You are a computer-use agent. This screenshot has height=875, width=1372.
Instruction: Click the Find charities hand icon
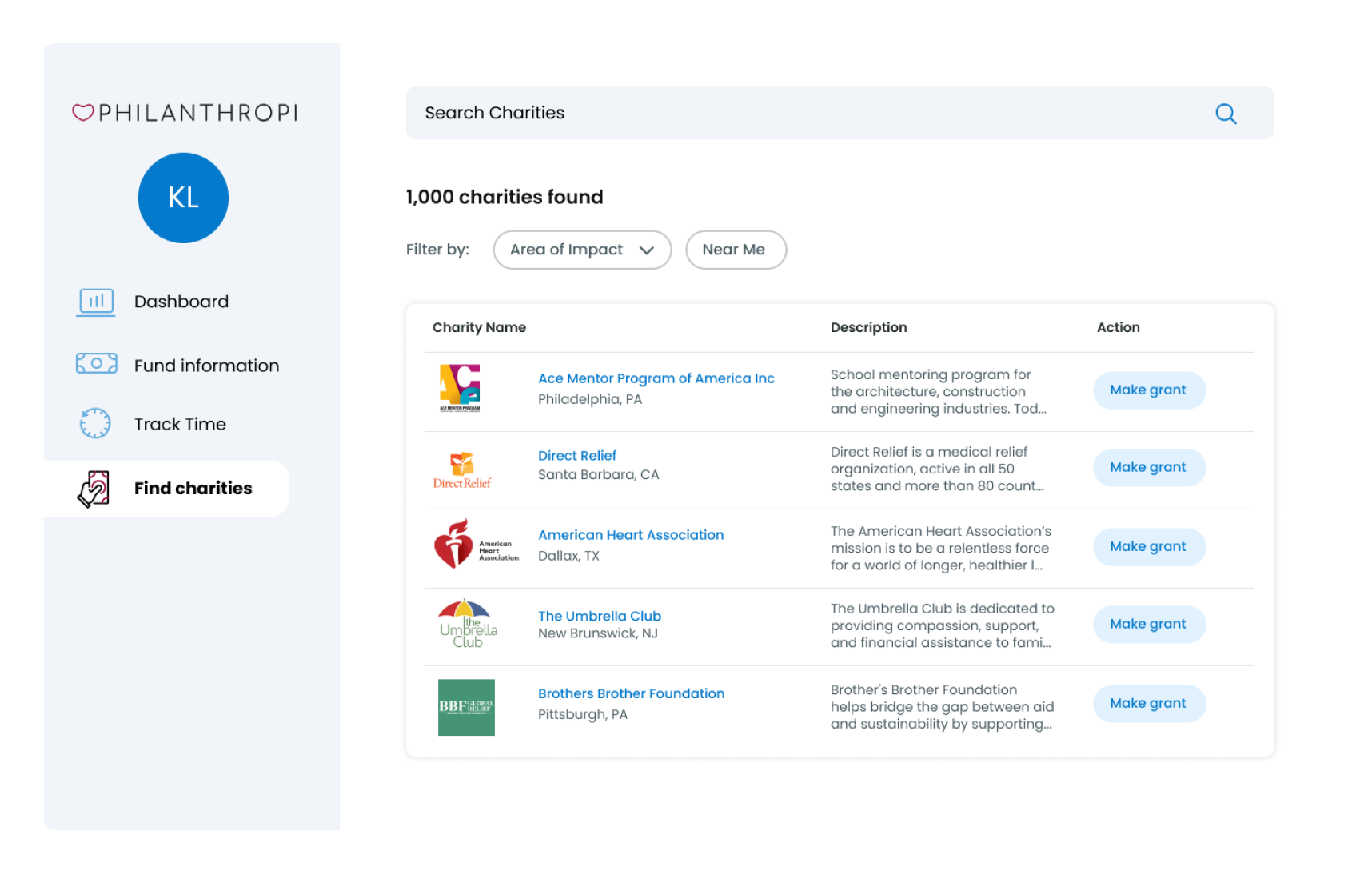[x=94, y=489]
